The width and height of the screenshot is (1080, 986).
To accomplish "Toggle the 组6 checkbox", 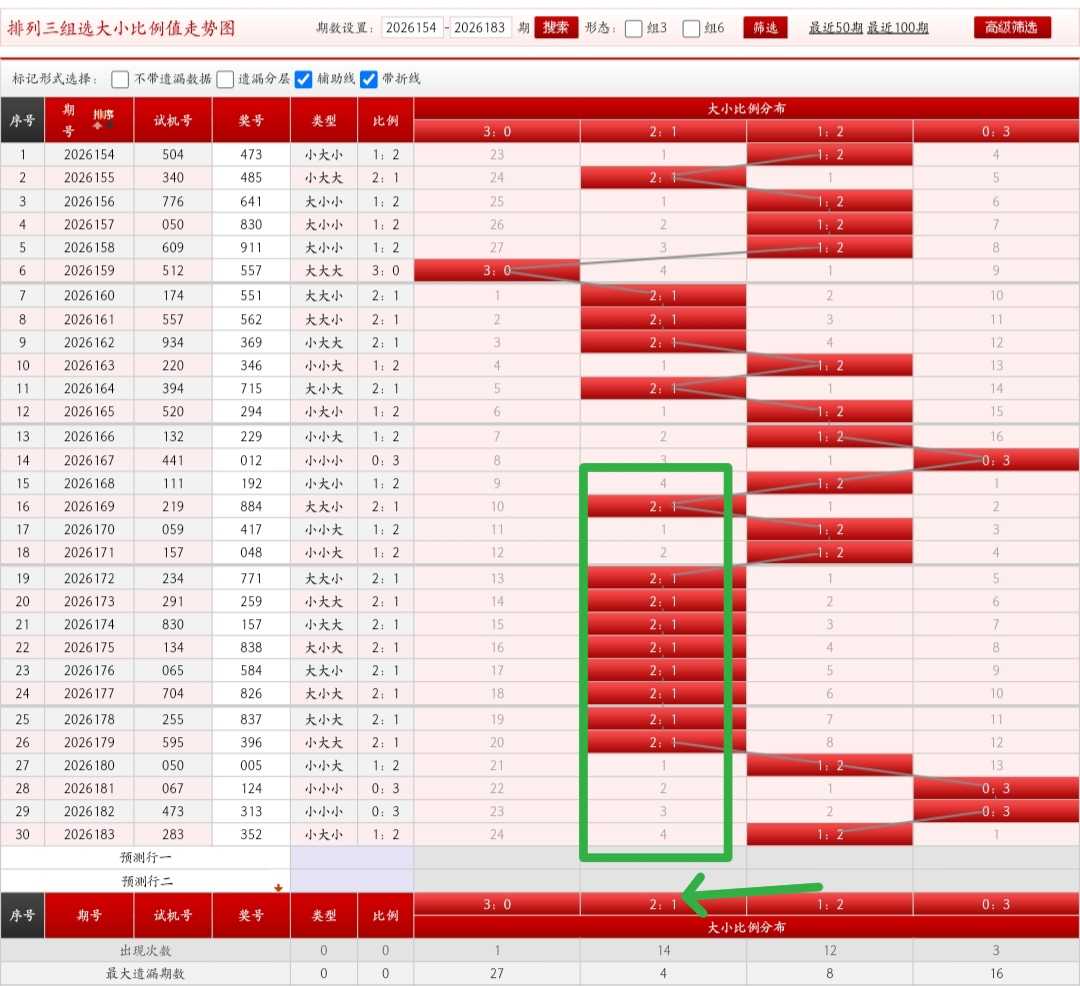I will (x=692, y=28).
